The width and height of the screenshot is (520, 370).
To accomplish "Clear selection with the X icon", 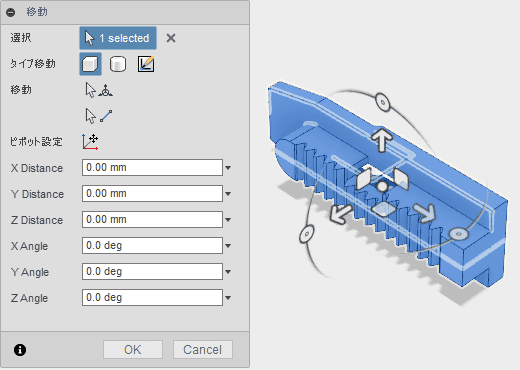I will pos(171,38).
